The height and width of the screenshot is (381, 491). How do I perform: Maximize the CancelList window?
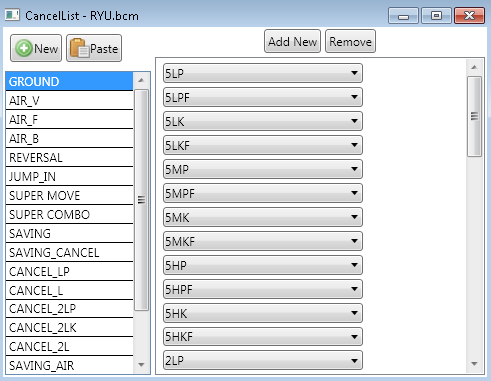pyautogui.click(x=436, y=16)
